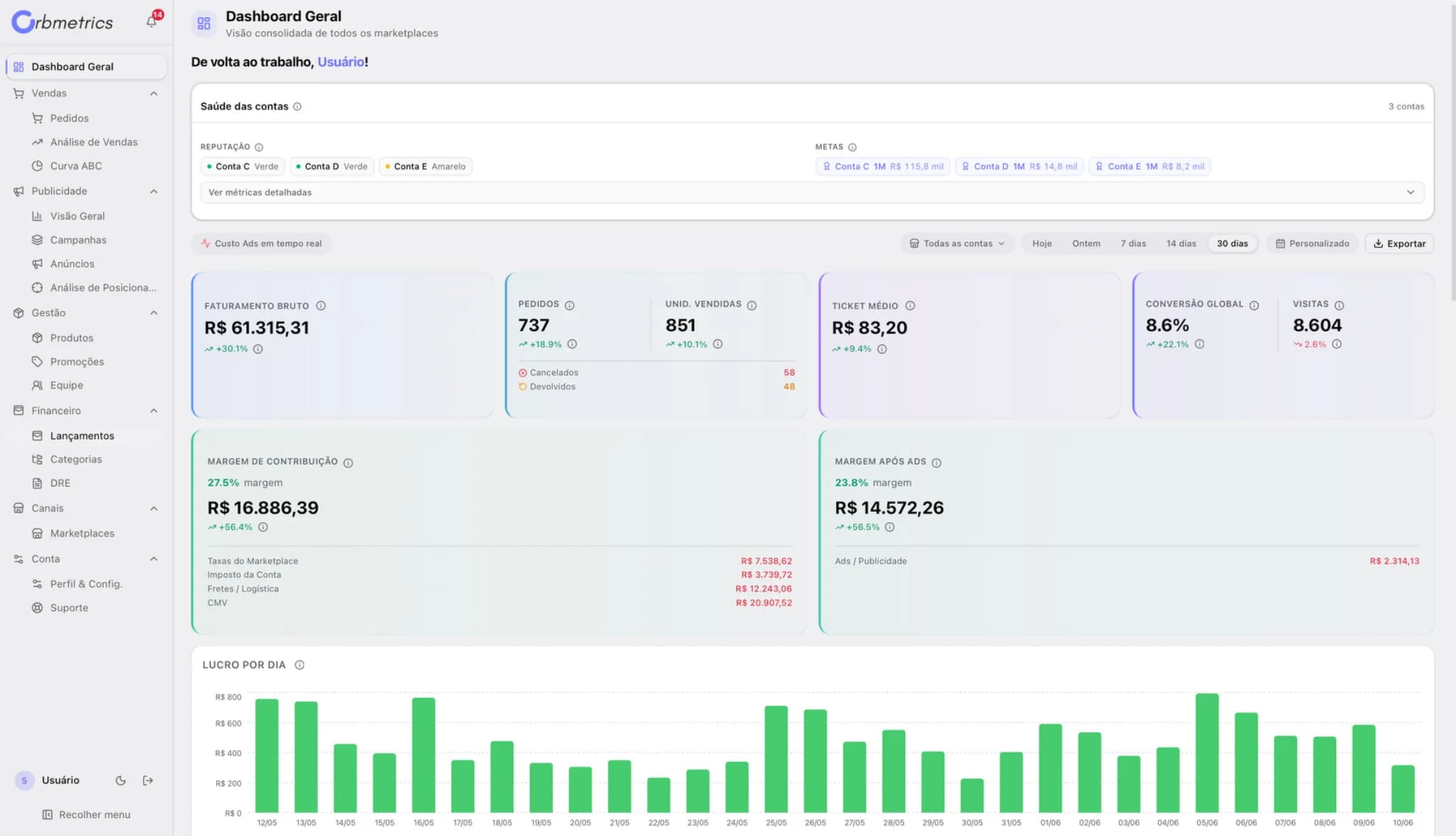Click info icon next to Saúde das contas
The image size is (1456, 836).
tap(297, 107)
